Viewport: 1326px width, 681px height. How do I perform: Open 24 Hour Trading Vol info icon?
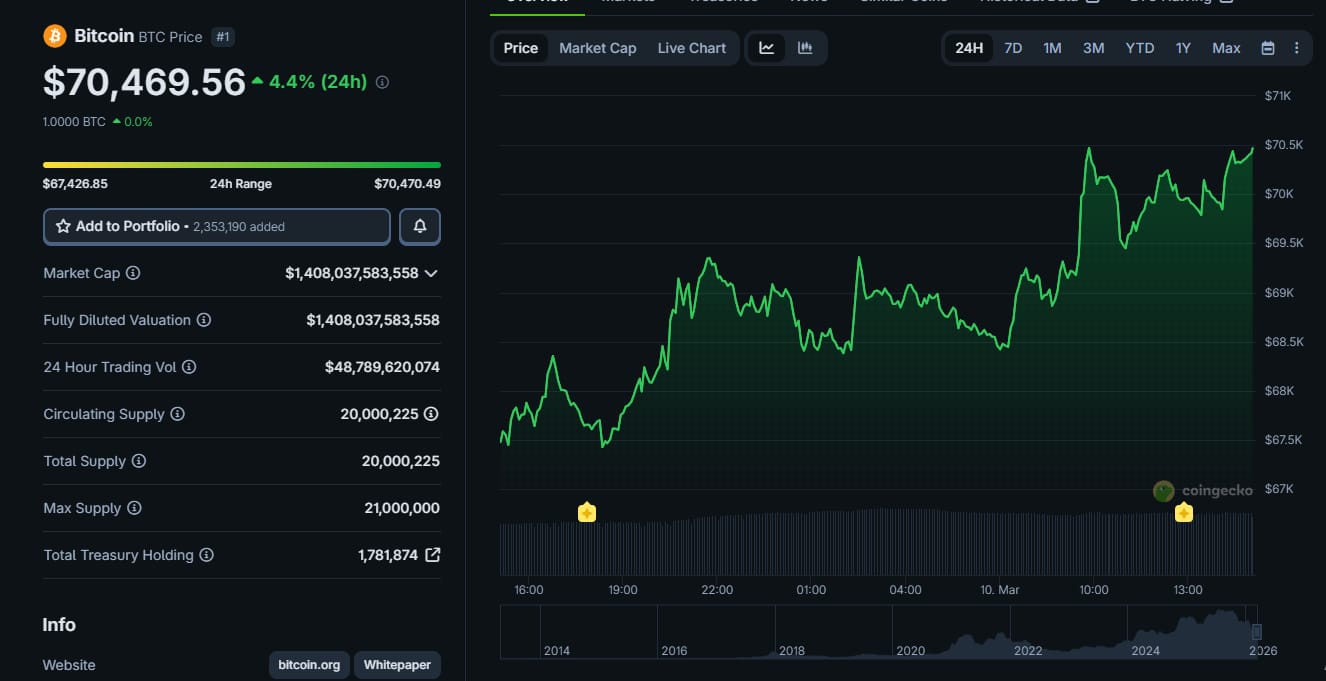189,367
